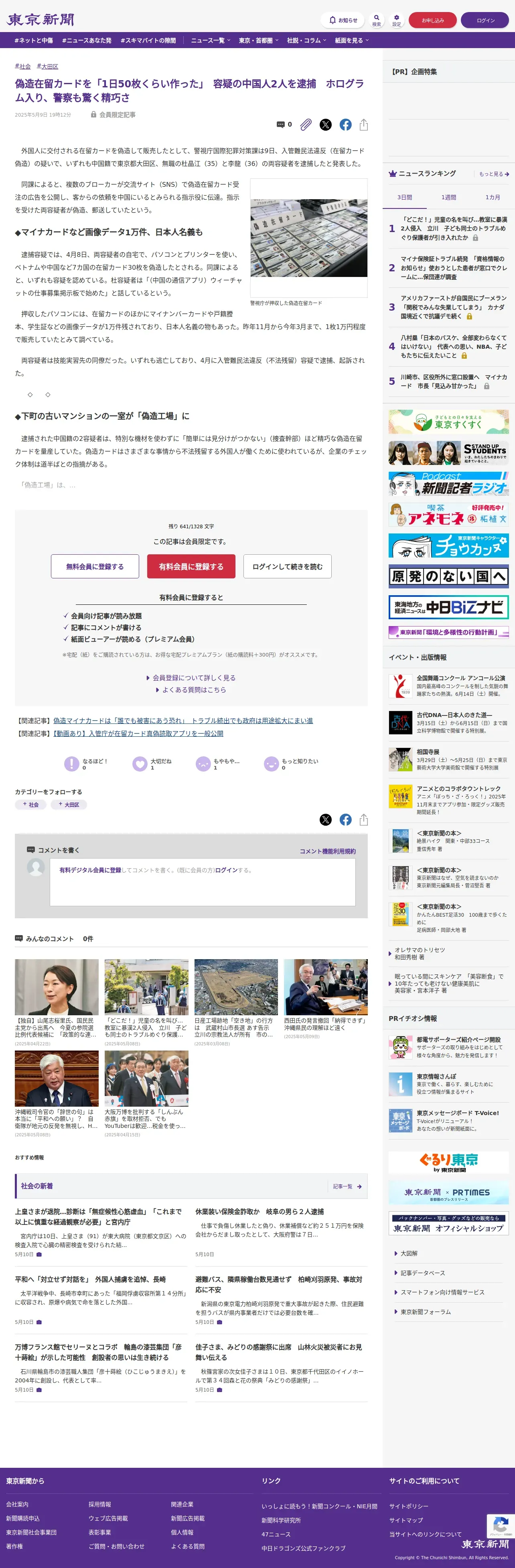Click the ログイン button in header
Viewport: 515px width, 1568px height.
[x=485, y=20]
